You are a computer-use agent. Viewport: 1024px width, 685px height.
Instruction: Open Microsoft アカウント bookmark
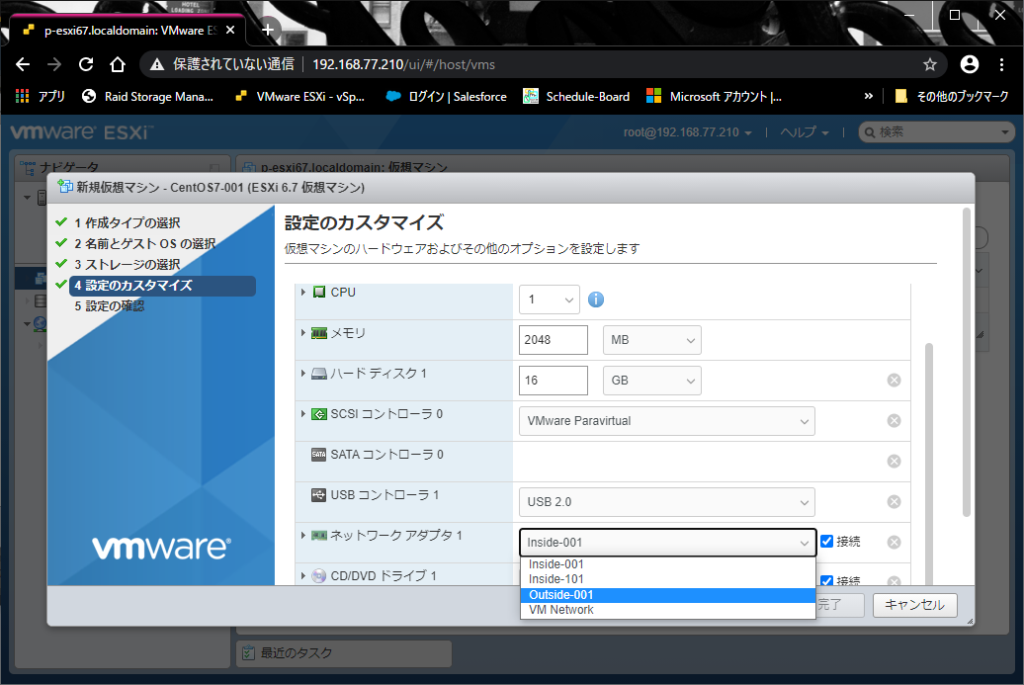[714, 97]
